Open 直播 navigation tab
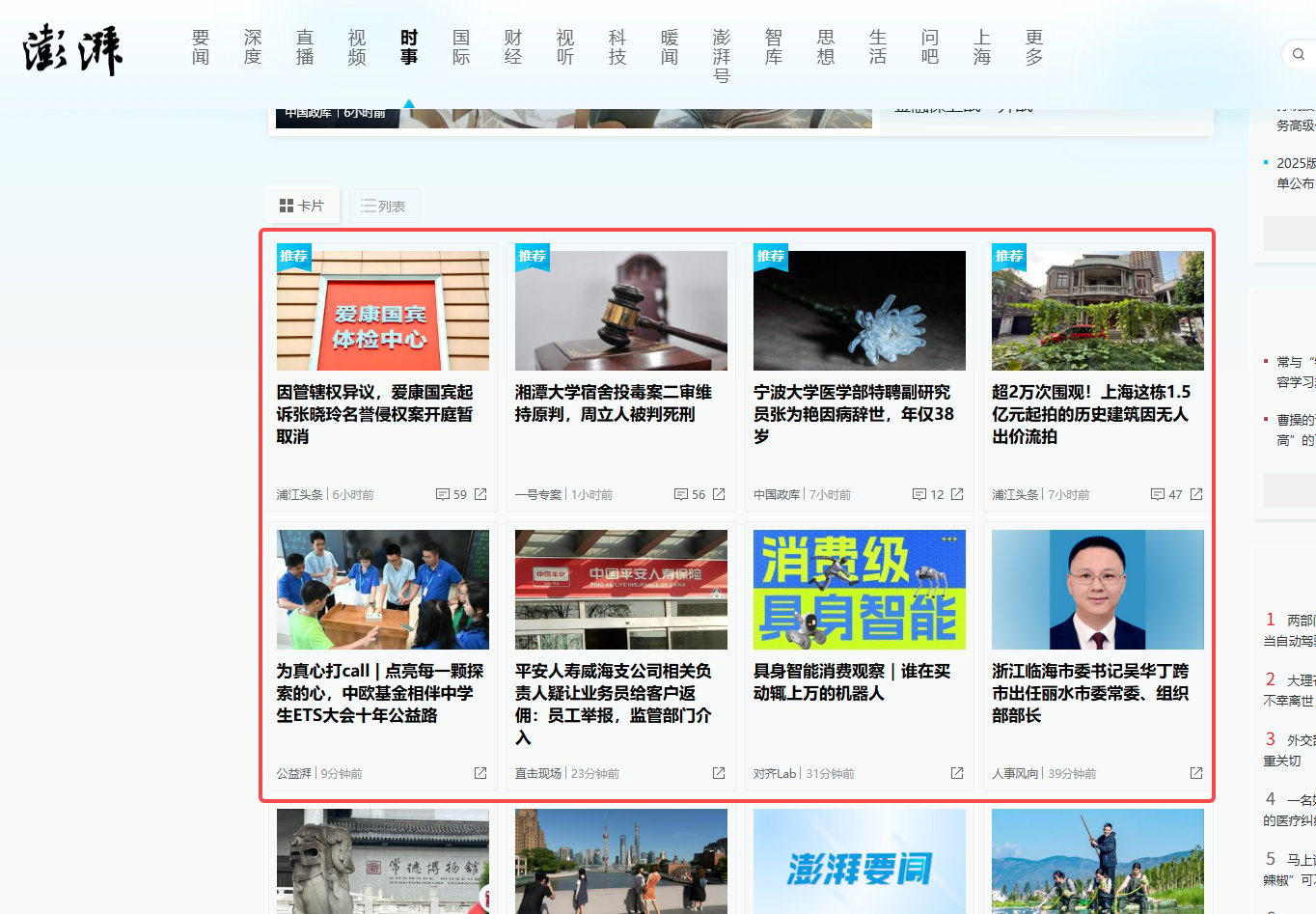This screenshot has width=1316, height=914. [305, 47]
